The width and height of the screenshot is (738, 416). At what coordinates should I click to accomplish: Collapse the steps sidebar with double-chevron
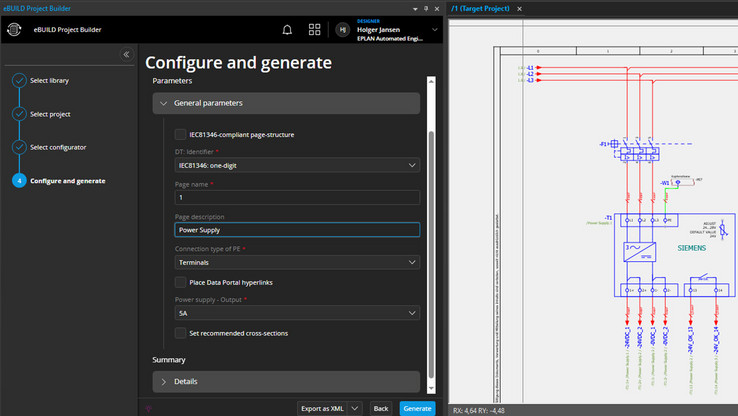coord(126,54)
